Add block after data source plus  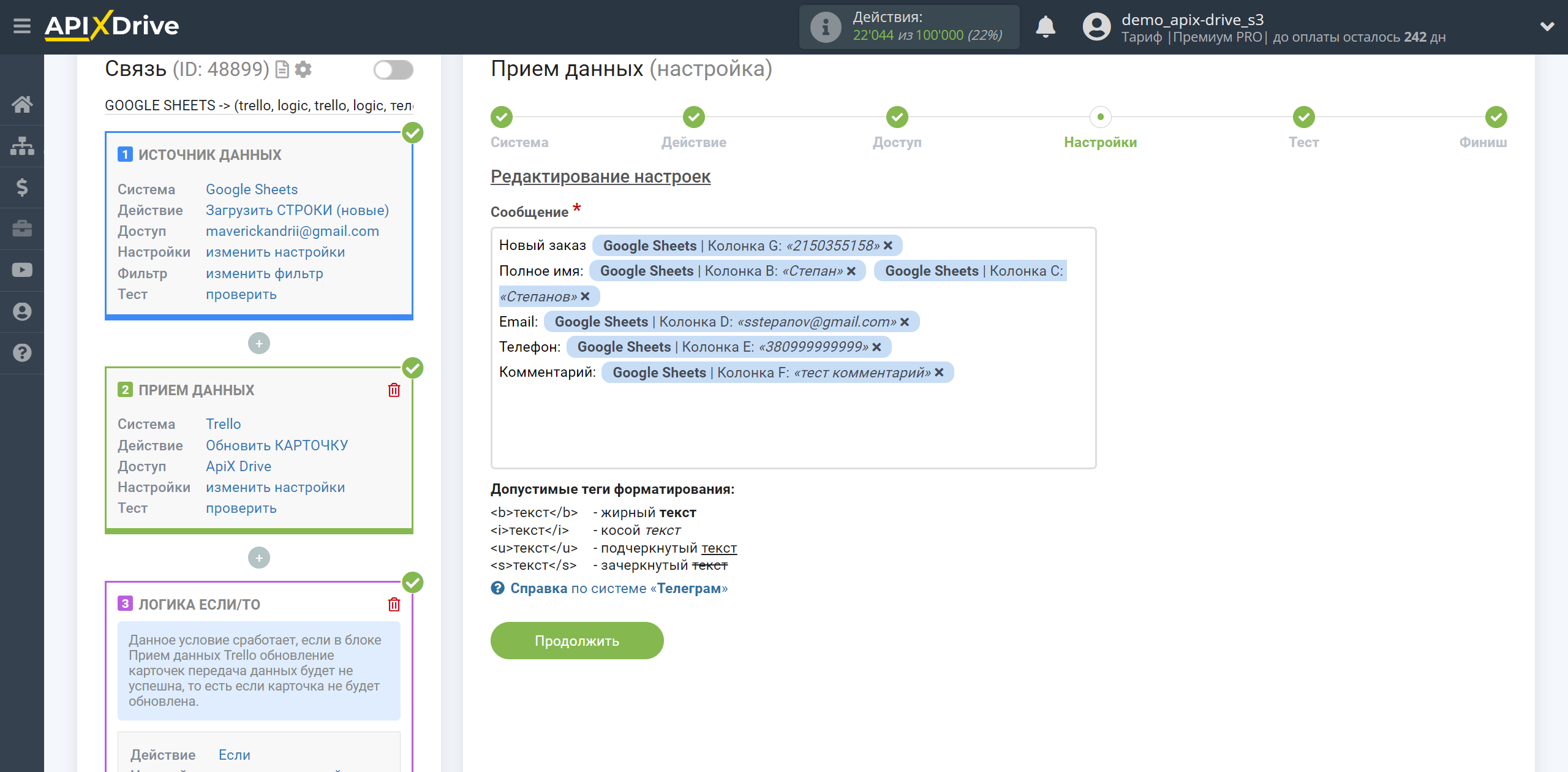pyautogui.click(x=259, y=344)
